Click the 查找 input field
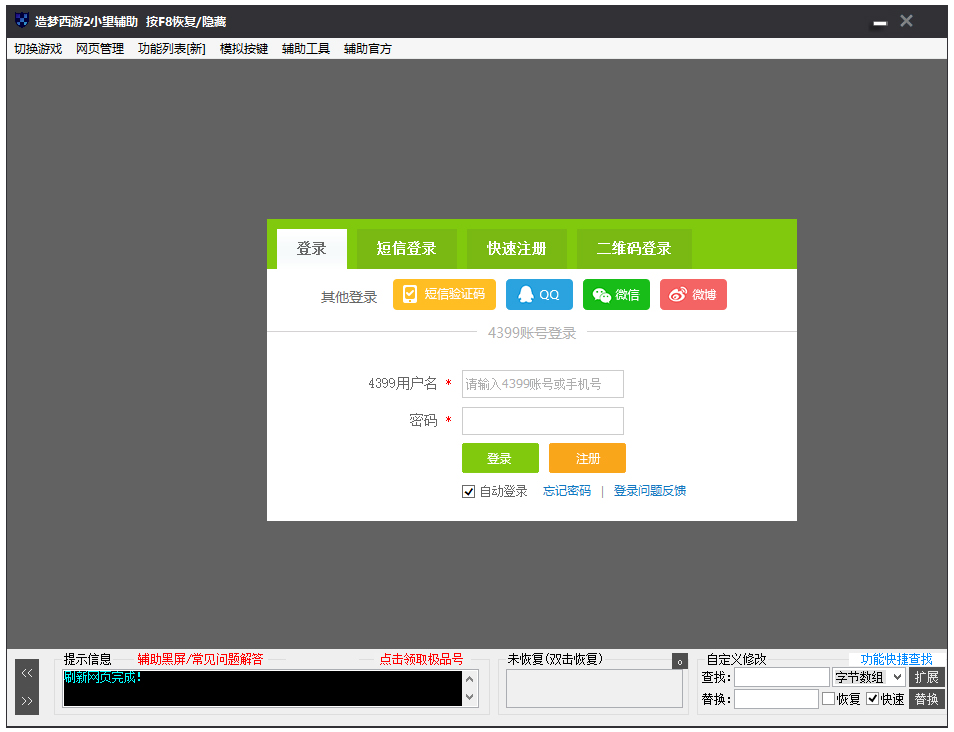Image resolution: width=954 pixels, height=732 pixels. click(782, 677)
